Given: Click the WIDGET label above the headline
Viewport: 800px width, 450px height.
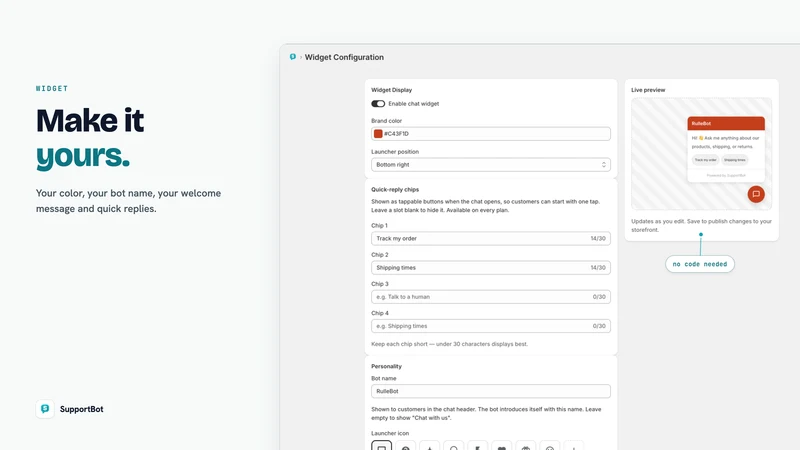Looking at the screenshot, I should pos(52,88).
